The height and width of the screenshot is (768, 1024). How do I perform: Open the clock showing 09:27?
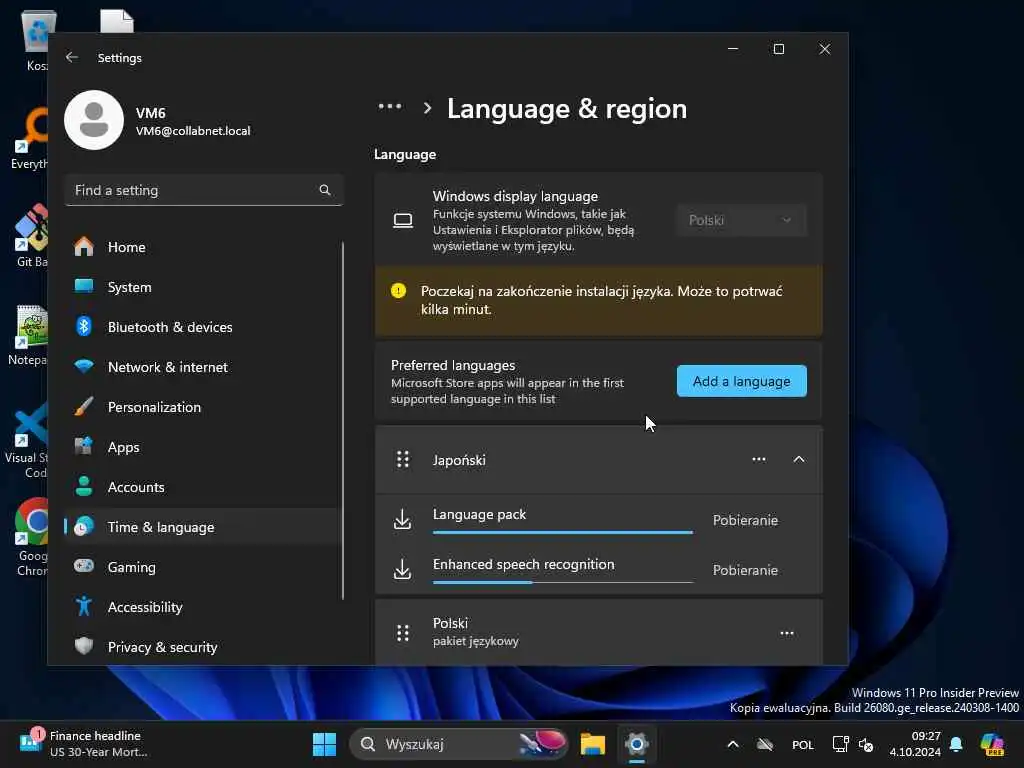coord(915,744)
